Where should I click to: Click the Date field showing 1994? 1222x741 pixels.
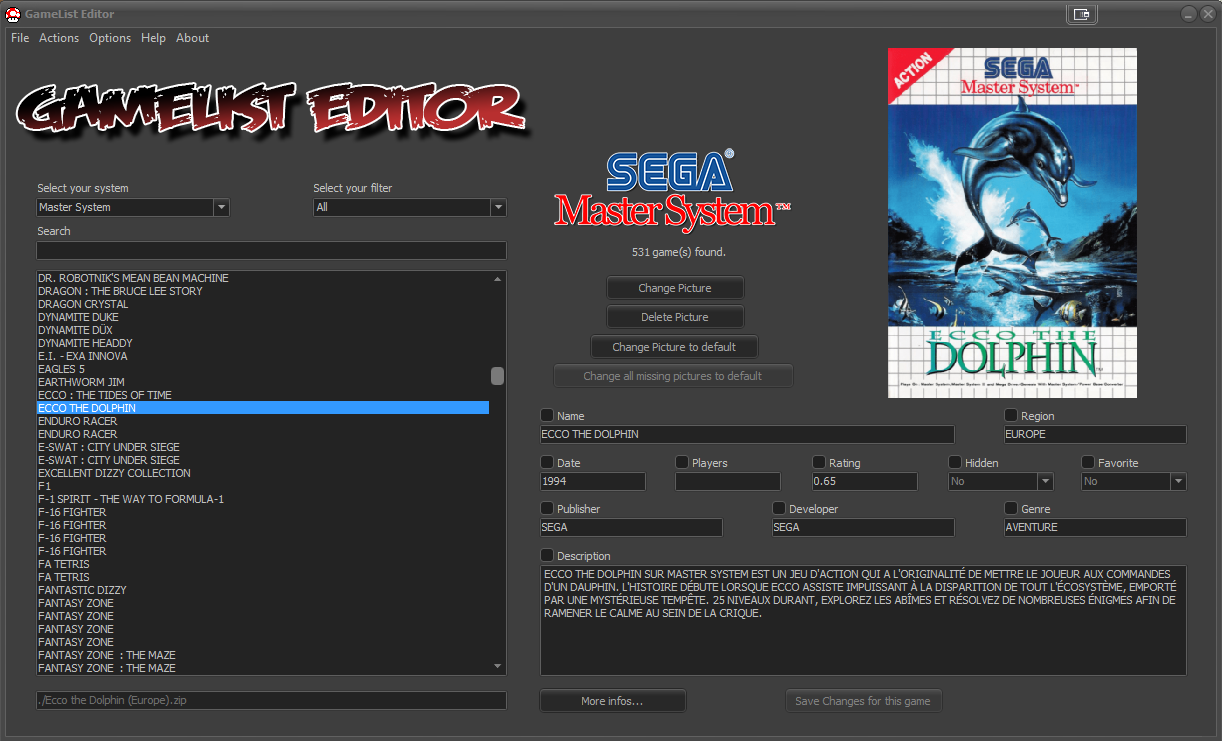tap(593, 481)
